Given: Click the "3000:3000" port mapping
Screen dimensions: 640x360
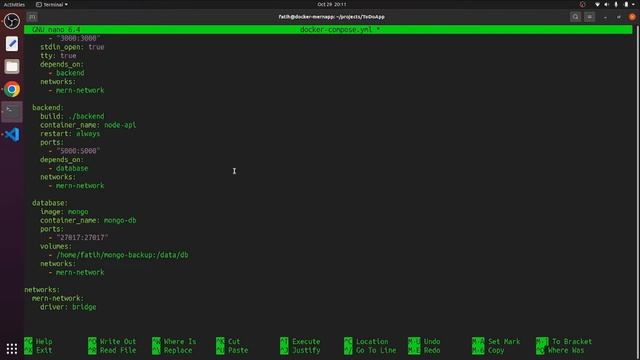Looking at the screenshot, I should [x=78, y=38].
